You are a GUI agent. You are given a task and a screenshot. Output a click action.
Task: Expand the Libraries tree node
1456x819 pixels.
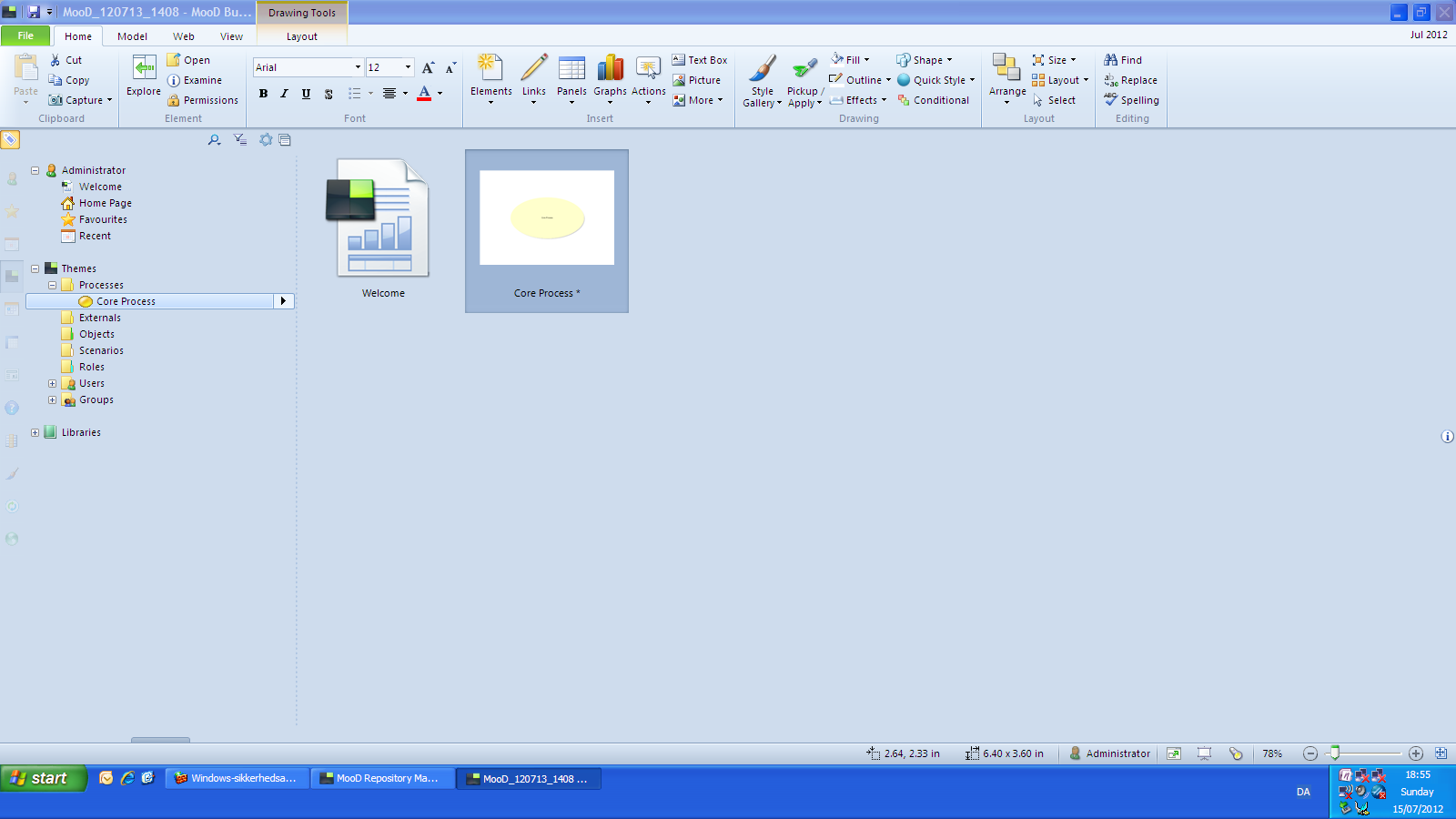35,432
